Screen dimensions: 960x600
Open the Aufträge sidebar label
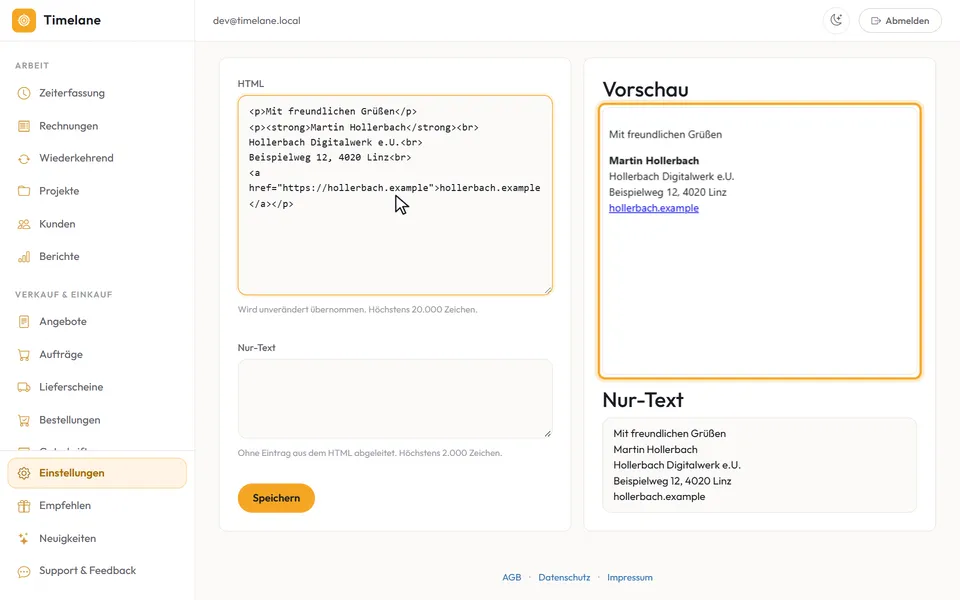point(61,354)
